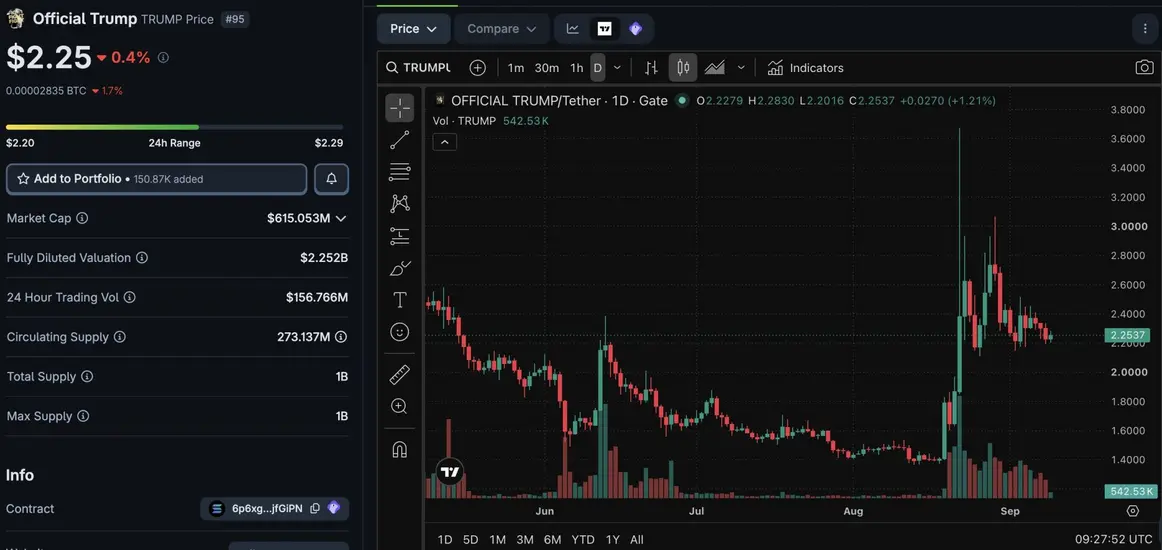Show Fully Diluted Valuation info icon

click(x=142, y=258)
